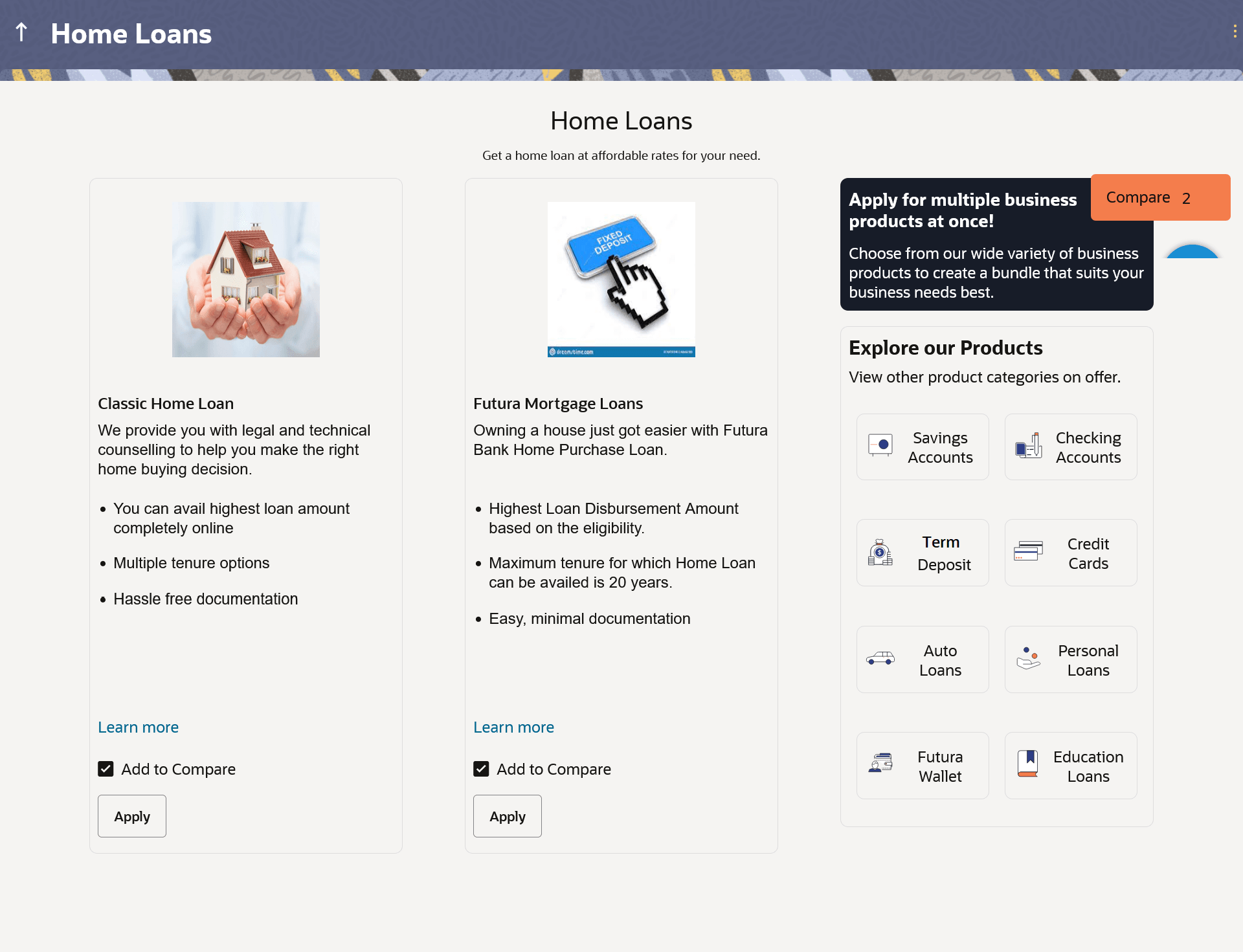This screenshot has width=1243, height=952.
Task: Open Learn more for Classic Home Loan
Action: (138, 727)
